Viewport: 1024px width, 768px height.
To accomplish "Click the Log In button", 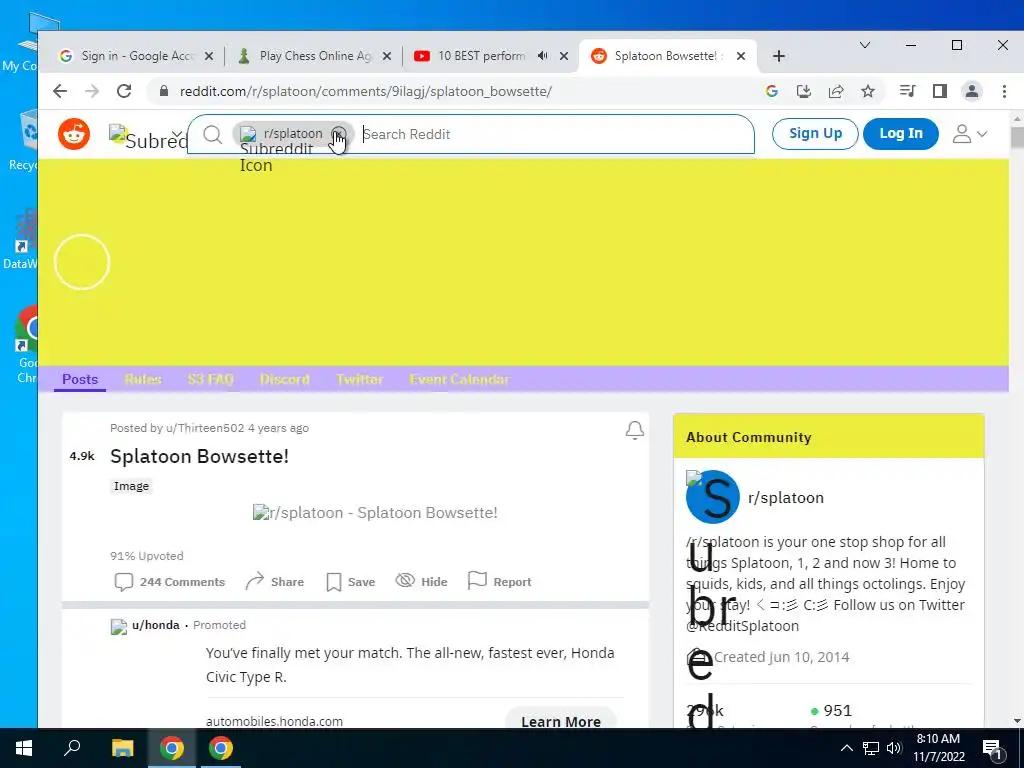I will pyautogui.click(x=901, y=133).
